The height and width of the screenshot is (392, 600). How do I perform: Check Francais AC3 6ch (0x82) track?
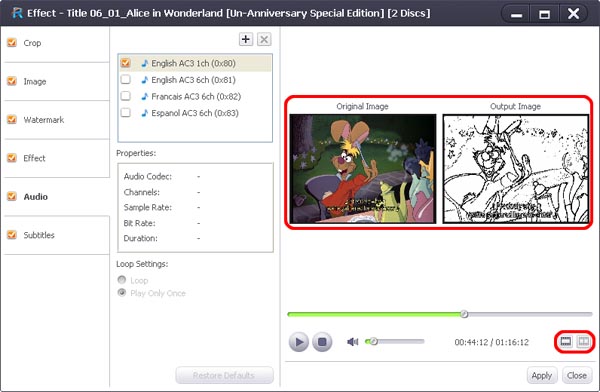pos(126,96)
